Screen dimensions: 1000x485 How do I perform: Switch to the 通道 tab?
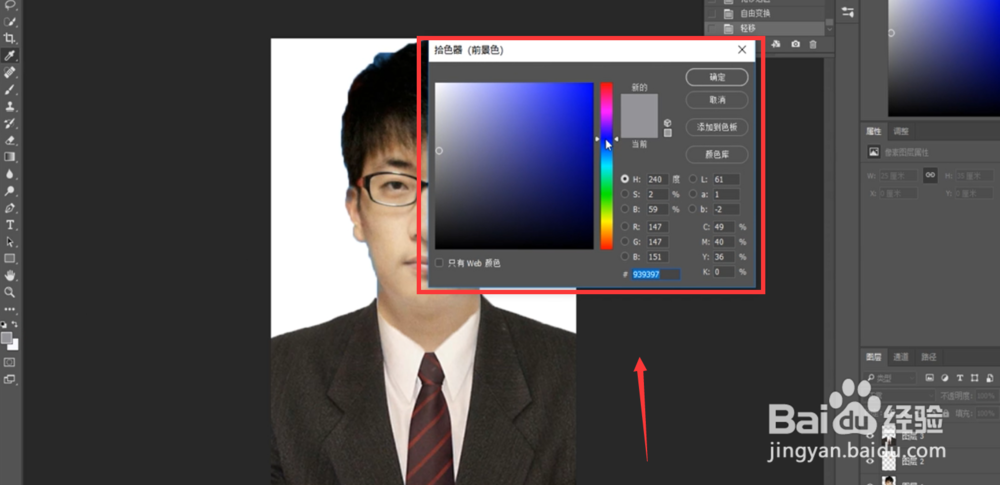pyautogui.click(x=900, y=357)
